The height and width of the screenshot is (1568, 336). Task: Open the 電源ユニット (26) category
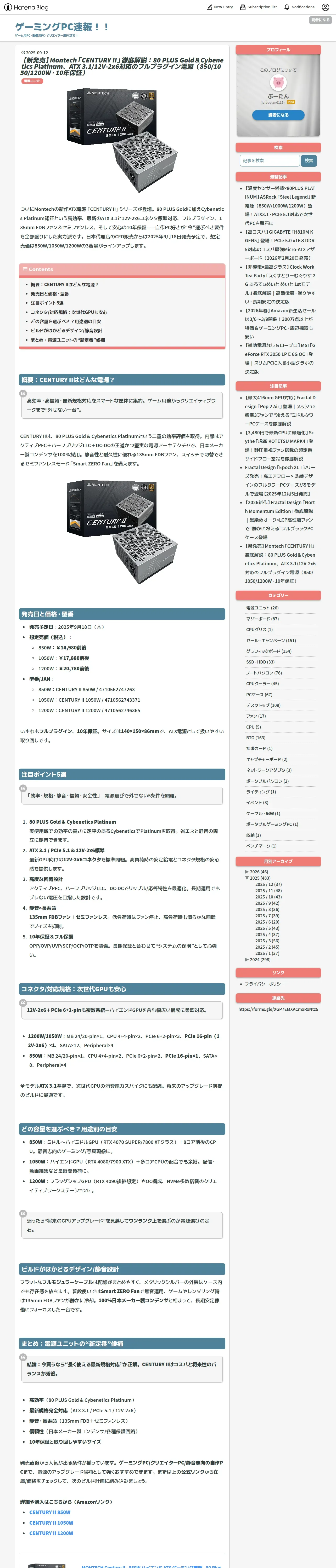(x=262, y=608)
